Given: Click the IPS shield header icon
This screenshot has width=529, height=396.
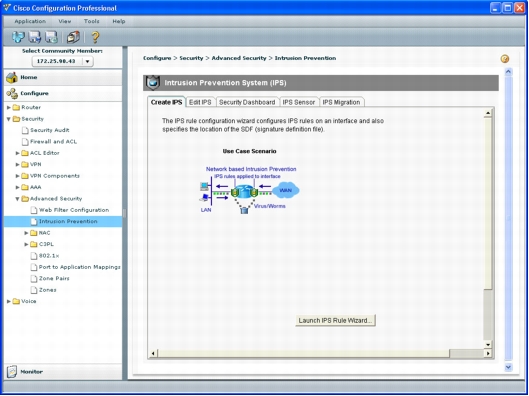Looking at the screenshot, I should [x=152, y=83].
